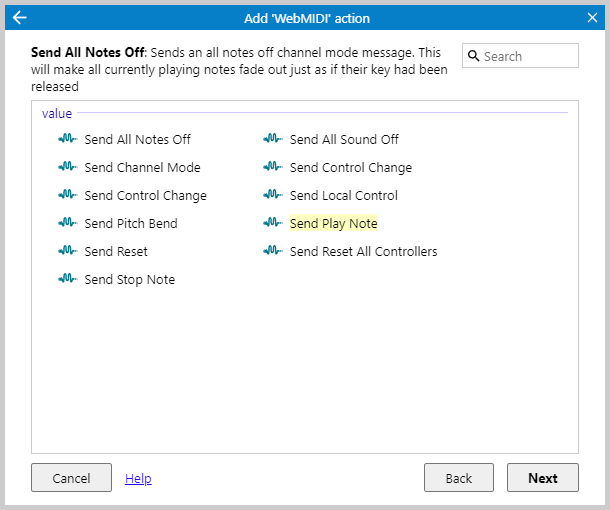The width and height of the screenshot is (610, 510).
Task: Click the Send Play Note icon
Action: click(273, 224)
